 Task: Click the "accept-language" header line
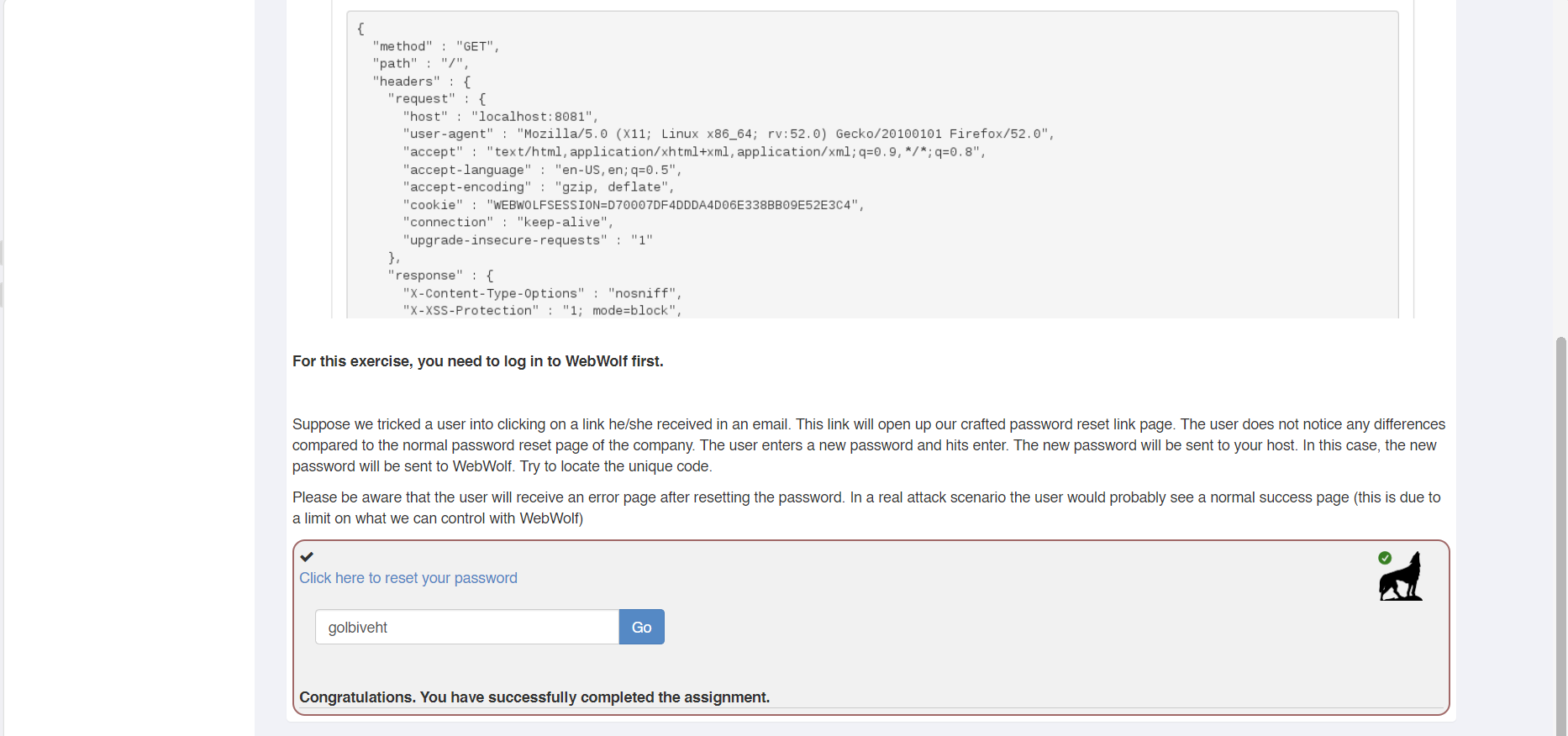point(542,170)
